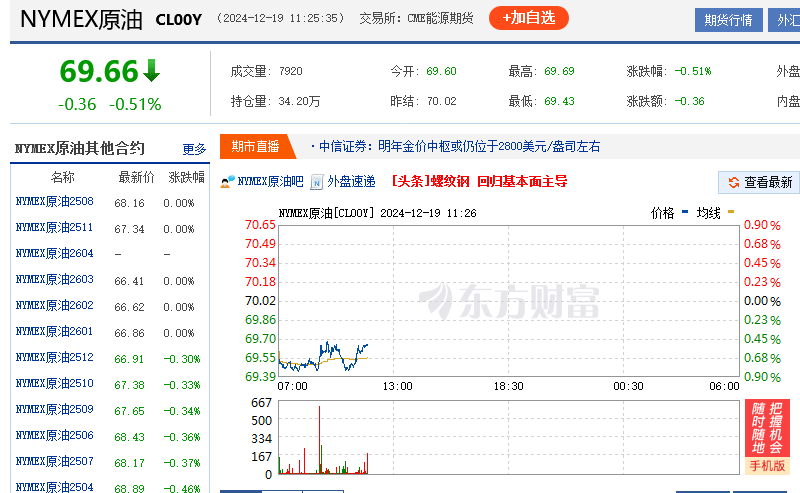The height and width of the screenshot is (493, 800).
Task: Open the 外盘速递 link
Action: click(351, 182)
